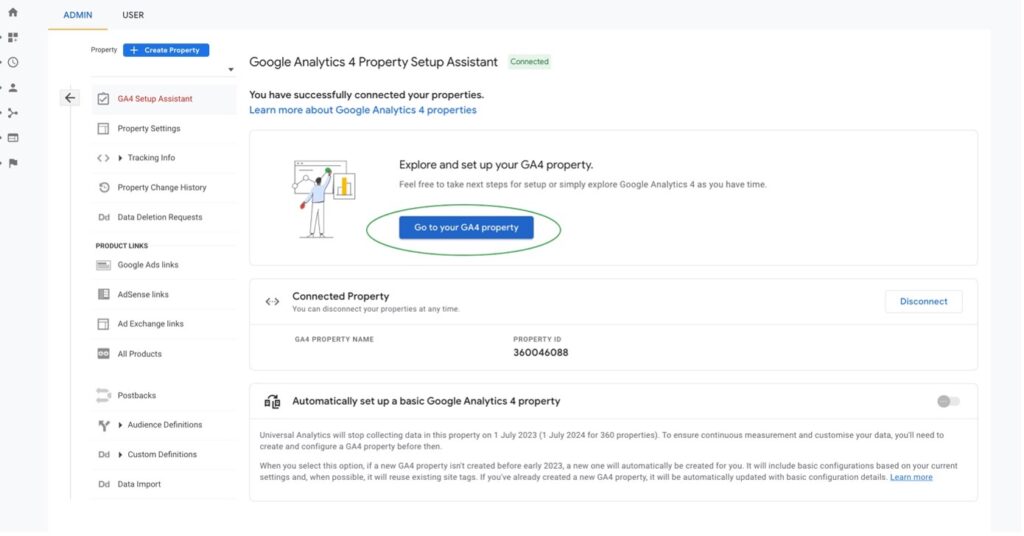1024x536 pixels.
Task: Open the Realtime clock icon in sidebar
Action: pos(13,62)
